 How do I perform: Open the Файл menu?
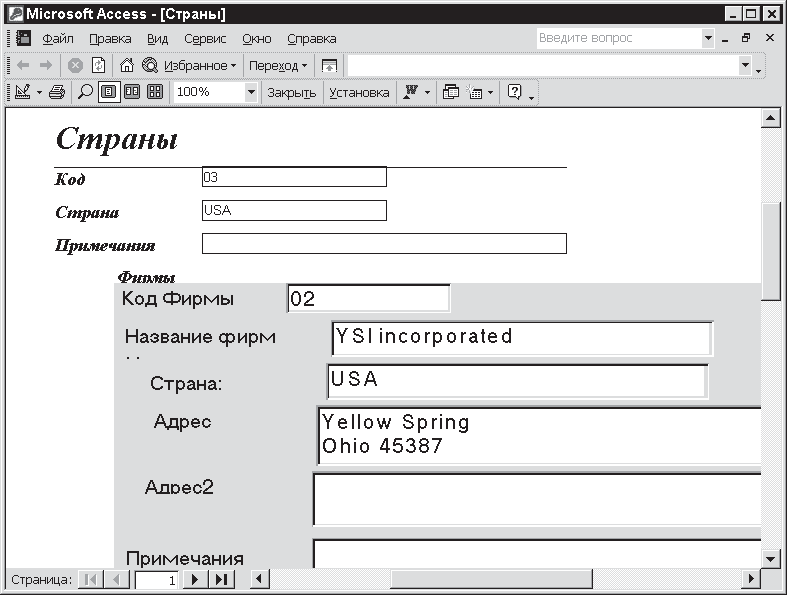[58, 38]
